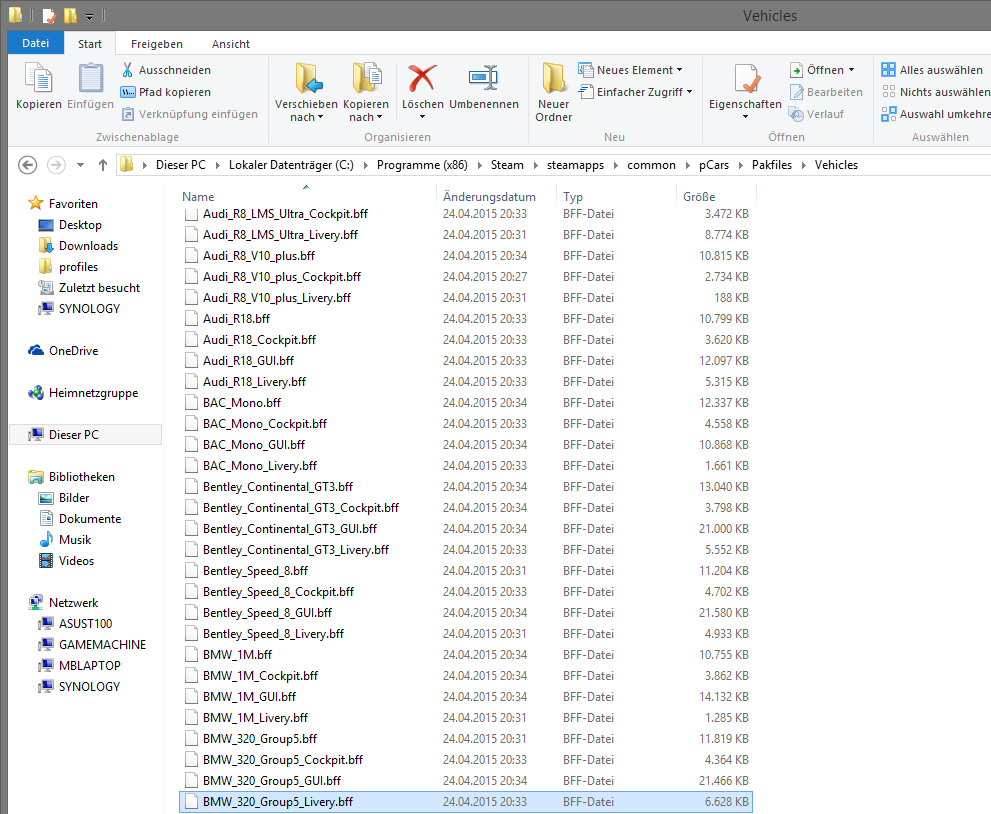Click the Back navigation arrow

pyautogui.click(x=28, y=165)
